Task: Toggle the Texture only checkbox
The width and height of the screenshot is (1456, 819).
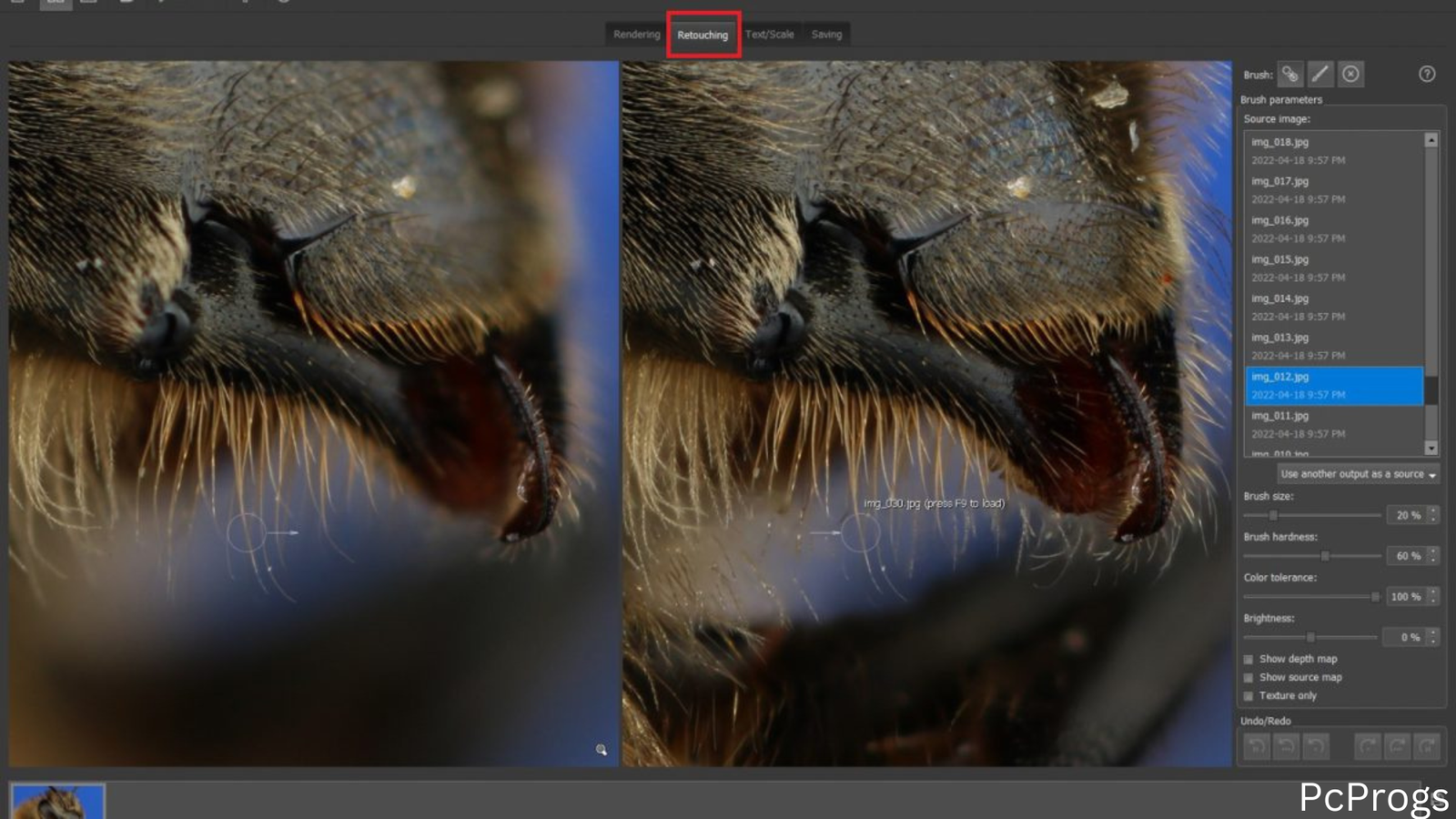Action: (x=1249, y=695)
